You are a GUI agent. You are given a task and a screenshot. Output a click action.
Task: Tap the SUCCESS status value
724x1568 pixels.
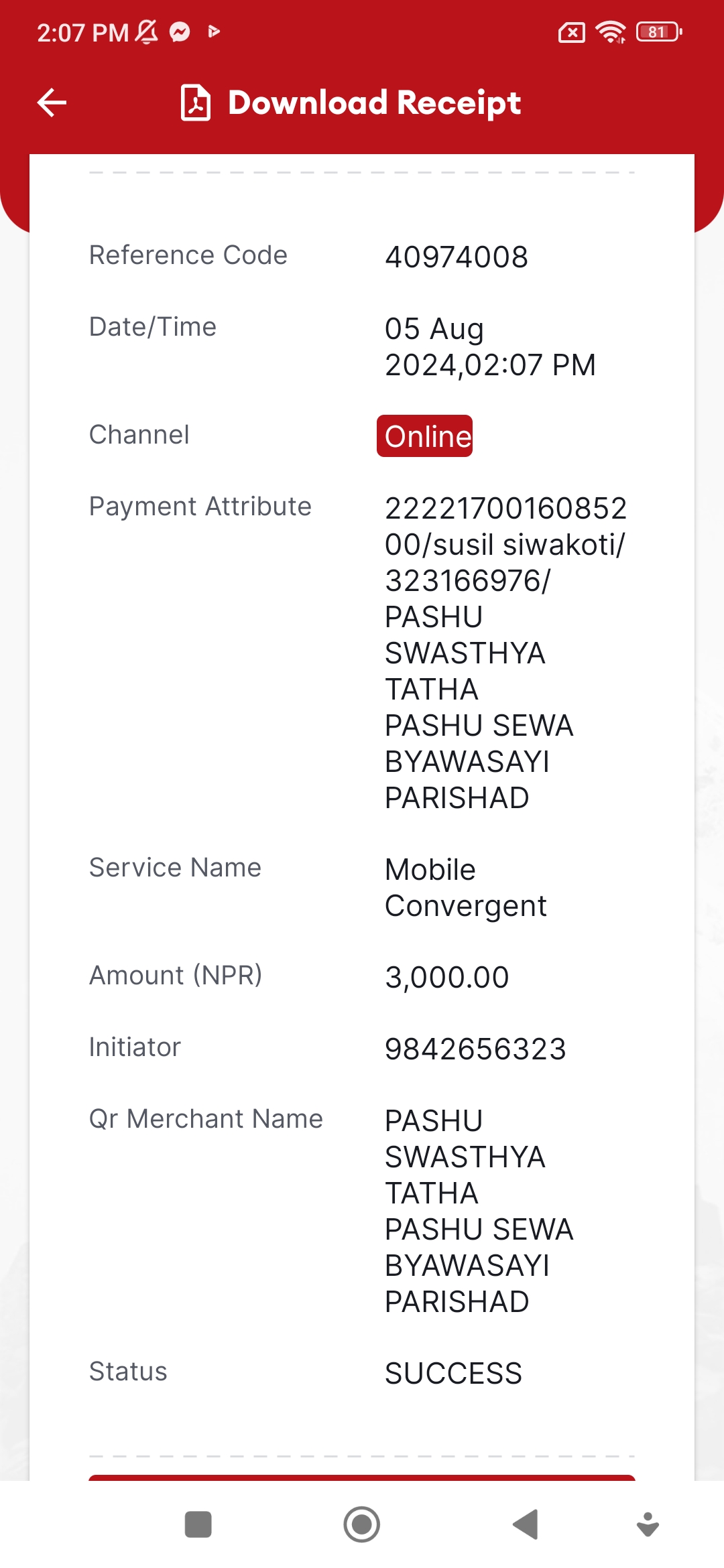[x=453, y=1374]
